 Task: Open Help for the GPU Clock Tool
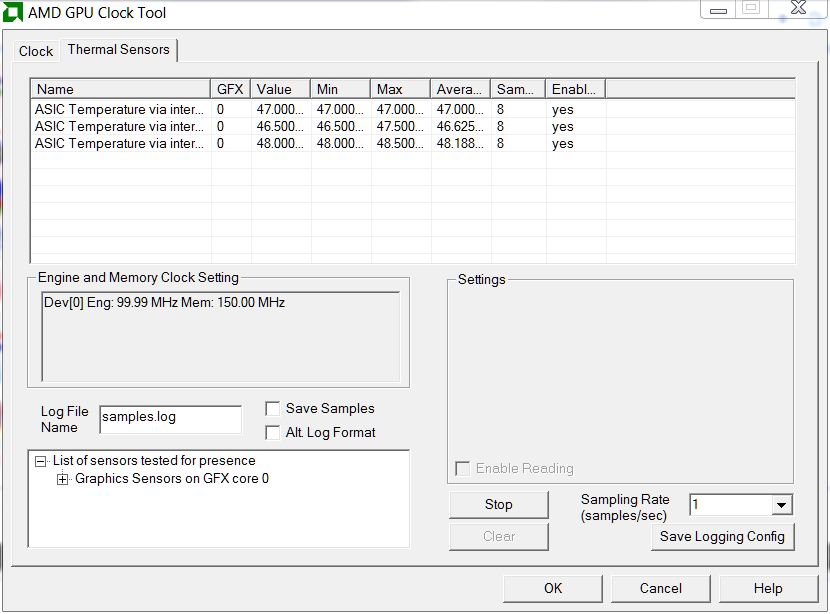[768, 589]
